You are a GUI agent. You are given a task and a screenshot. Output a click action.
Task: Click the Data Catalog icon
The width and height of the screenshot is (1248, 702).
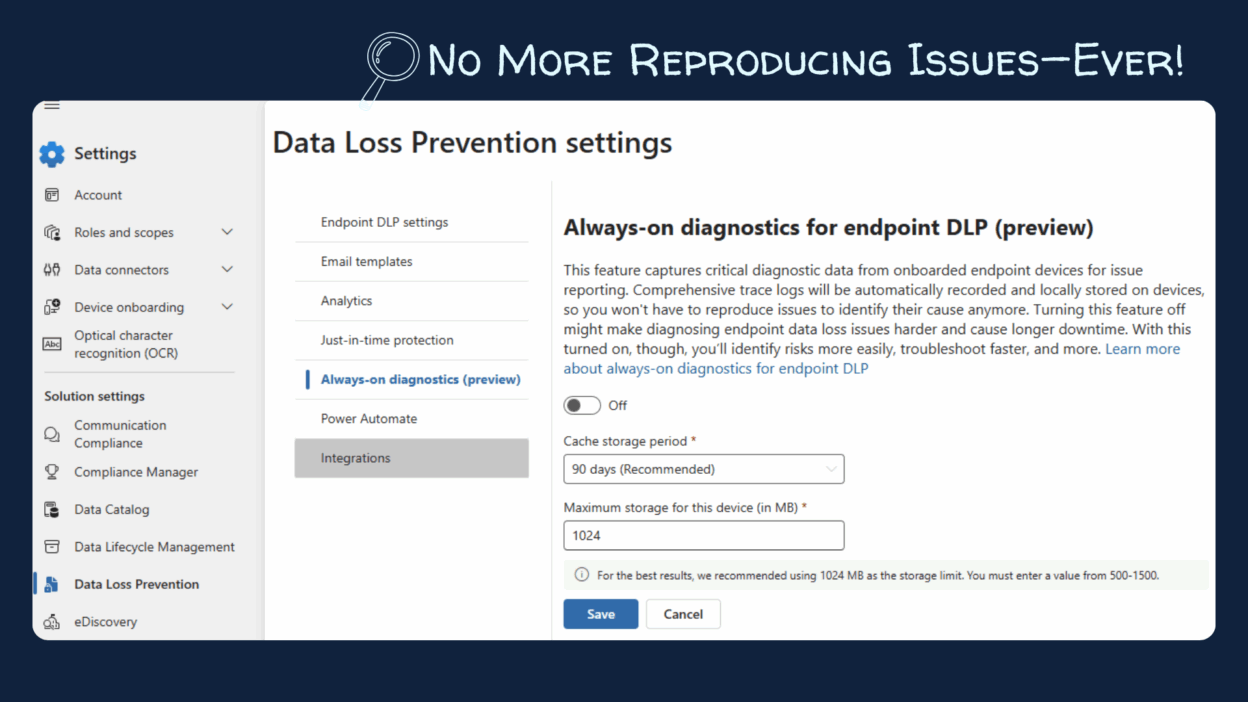coord(52,510)
